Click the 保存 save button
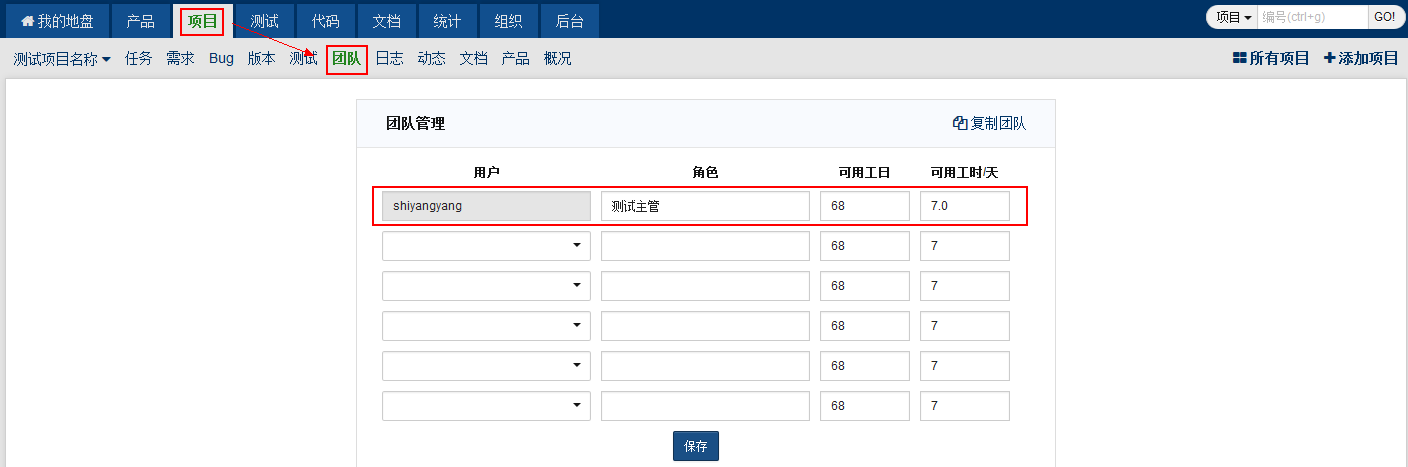This screenshot has width=1408, height=467. 695,446
